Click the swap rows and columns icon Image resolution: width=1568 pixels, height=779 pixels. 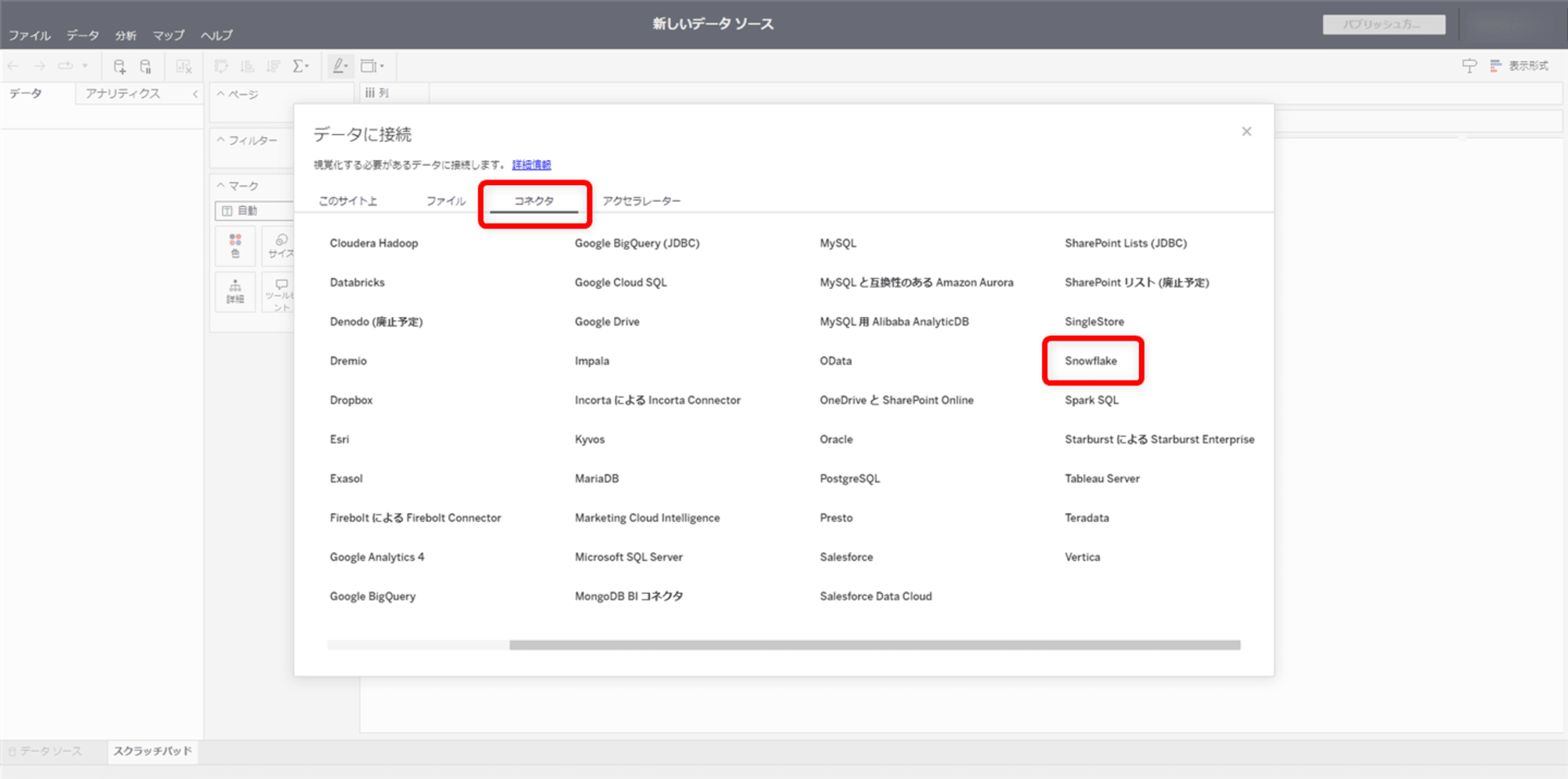(222, 67)
